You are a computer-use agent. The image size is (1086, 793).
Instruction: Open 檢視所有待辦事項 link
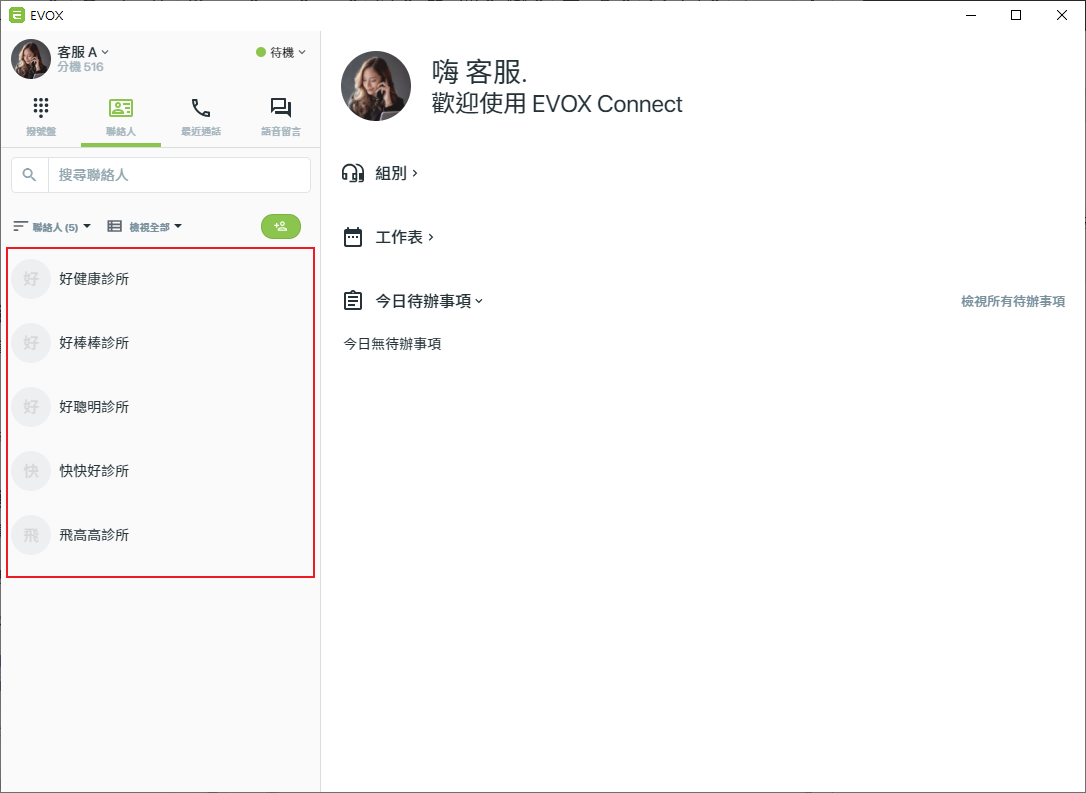coord(1013,301)
